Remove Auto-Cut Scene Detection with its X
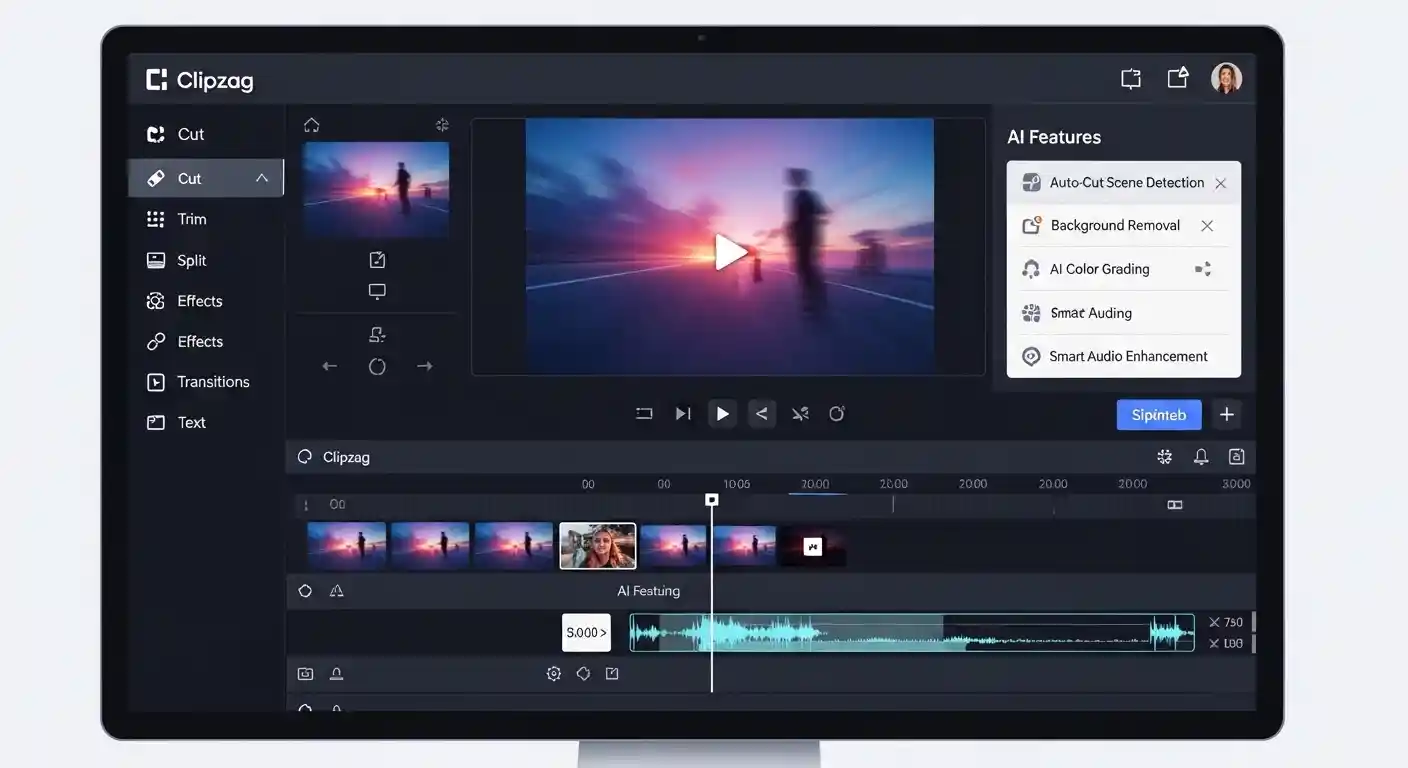Screen dimensions: 1408x768 pyautogui.click(x=1220, y=183)
